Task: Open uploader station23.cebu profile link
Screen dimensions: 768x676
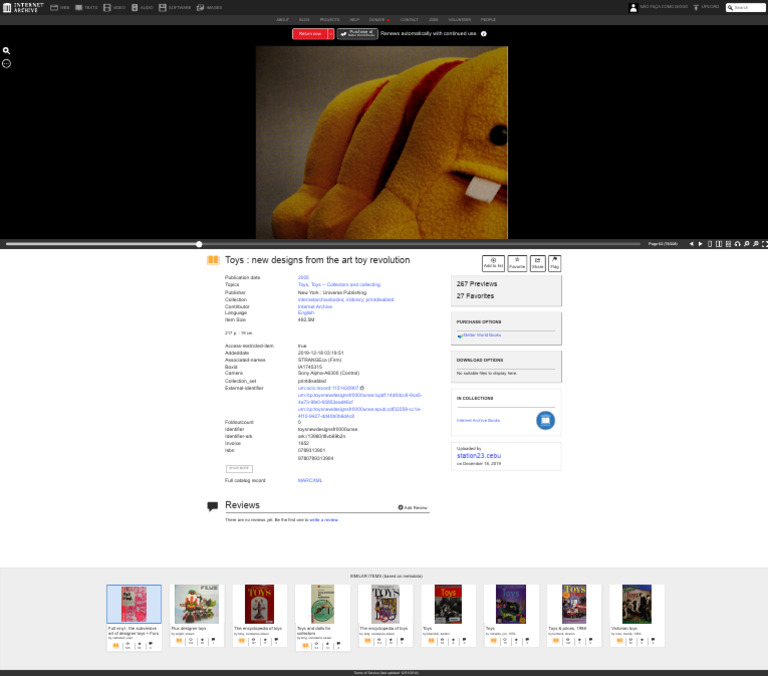Action: coord(479,456)
